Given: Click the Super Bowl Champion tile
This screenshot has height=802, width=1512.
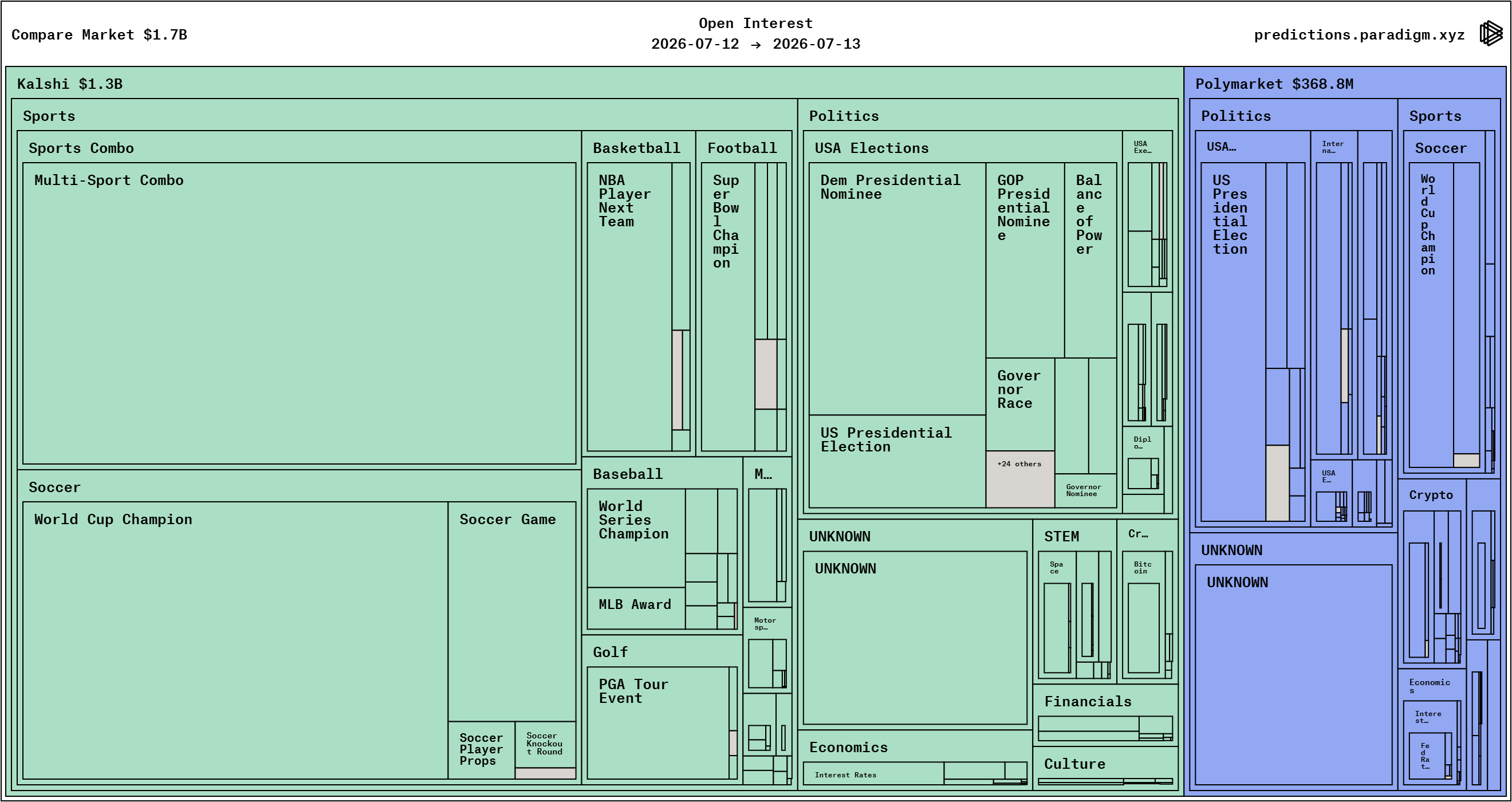Looking at the screenshot, I should point(728,306).
